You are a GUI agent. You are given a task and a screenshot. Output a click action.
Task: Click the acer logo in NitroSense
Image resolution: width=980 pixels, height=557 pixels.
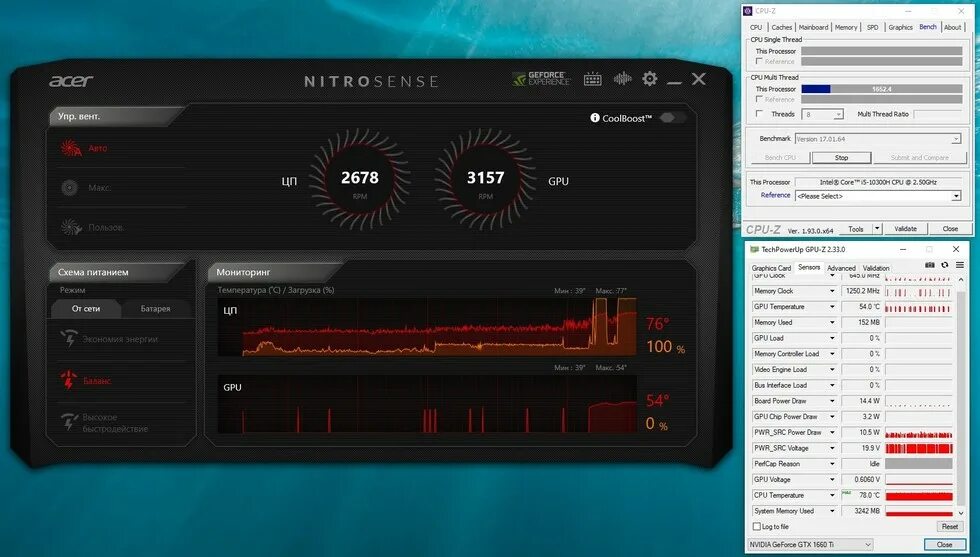coord(71,80)
